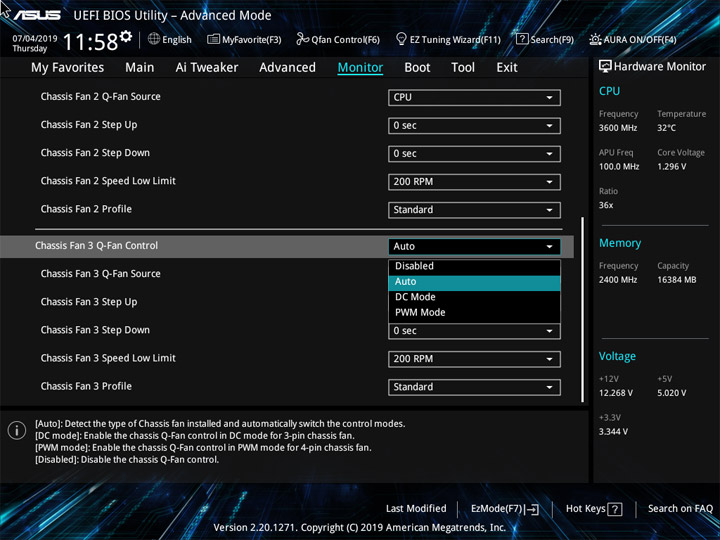Go to the Tool tab
The width and height of the screenshot is (720, 540).
[463, 68]
